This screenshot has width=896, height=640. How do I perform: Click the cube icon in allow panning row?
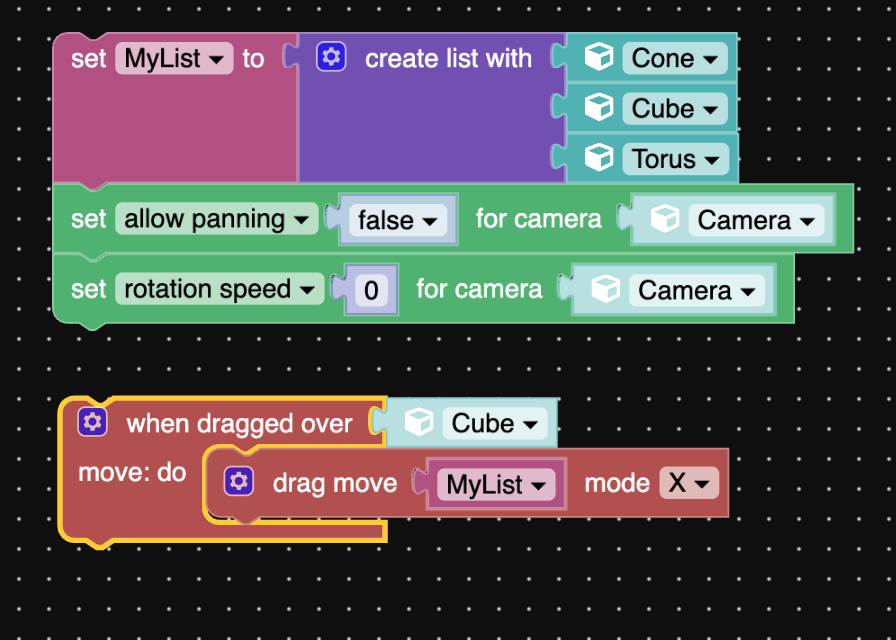coord(665,220)
